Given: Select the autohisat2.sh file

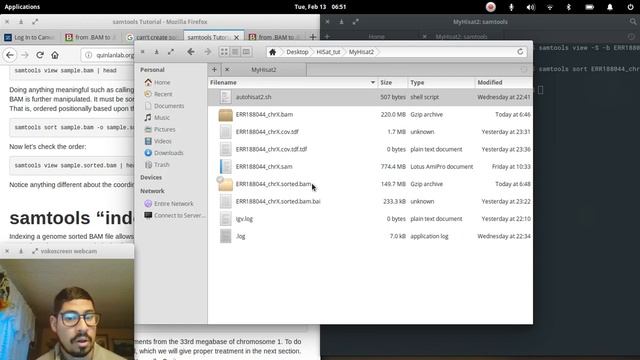Looking at the screenshot, I should pyautogui.click(x=370, y=97).
